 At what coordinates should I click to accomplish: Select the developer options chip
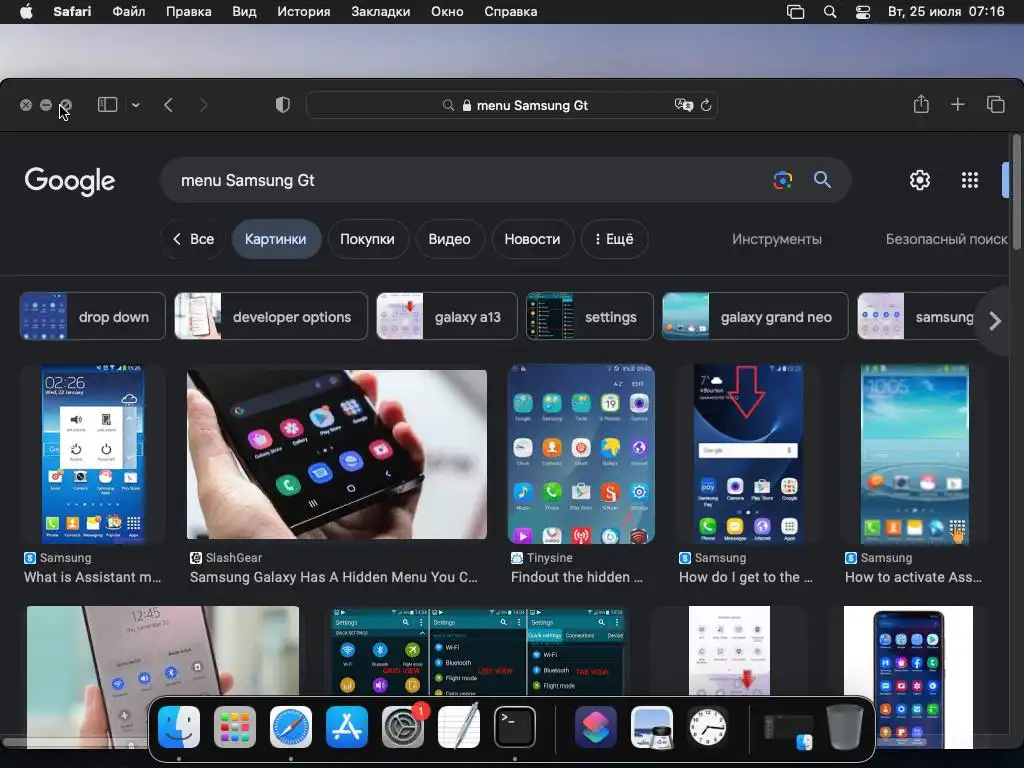click(x=270, y=316)
